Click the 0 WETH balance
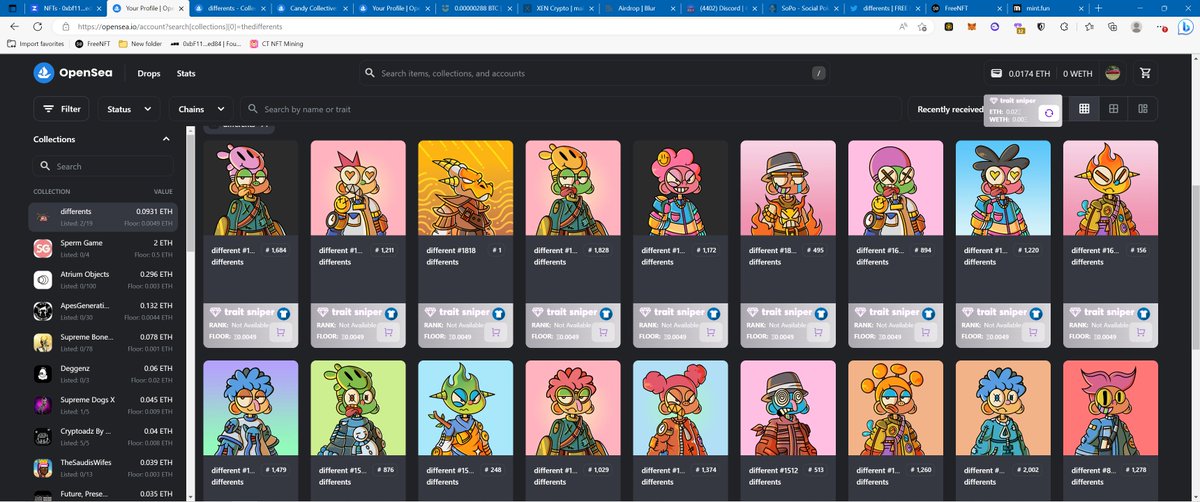The height and width of the screenshot is (502, 1200). 1077,73
